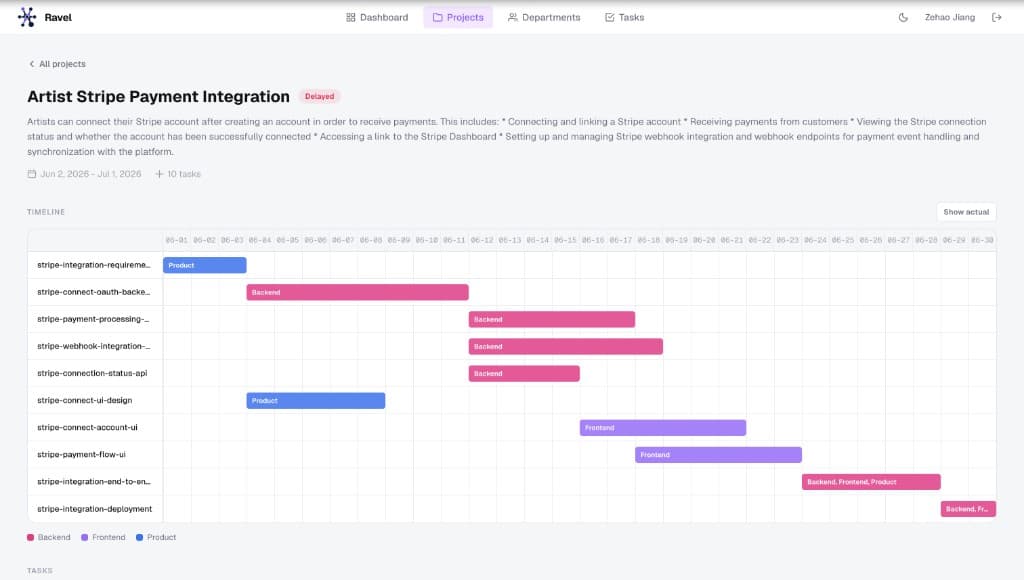Select the stripe-connection-status-api Backend bar
Screen dimensions: 1024x580
[x=524, y=374]
